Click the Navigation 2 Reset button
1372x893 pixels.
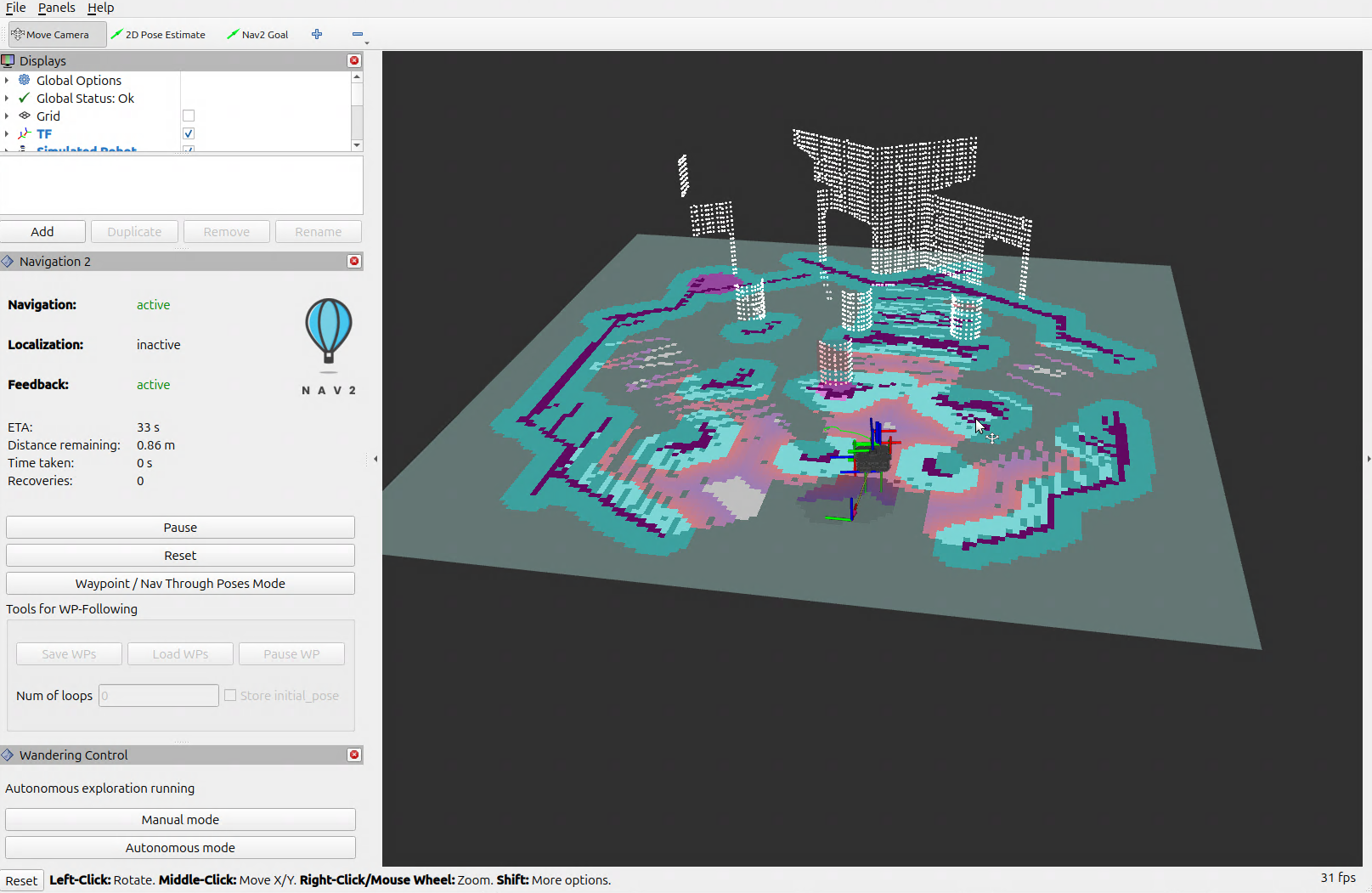tap(180, 555)
